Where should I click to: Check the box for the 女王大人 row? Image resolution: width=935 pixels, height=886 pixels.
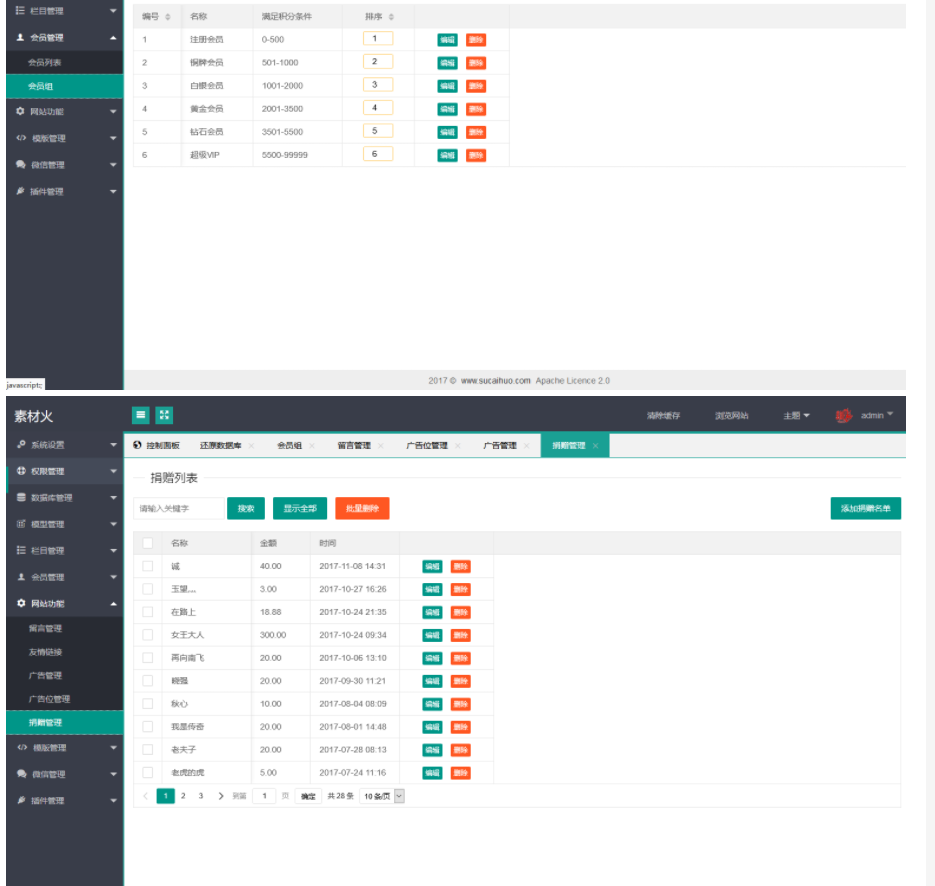[148, 635]
